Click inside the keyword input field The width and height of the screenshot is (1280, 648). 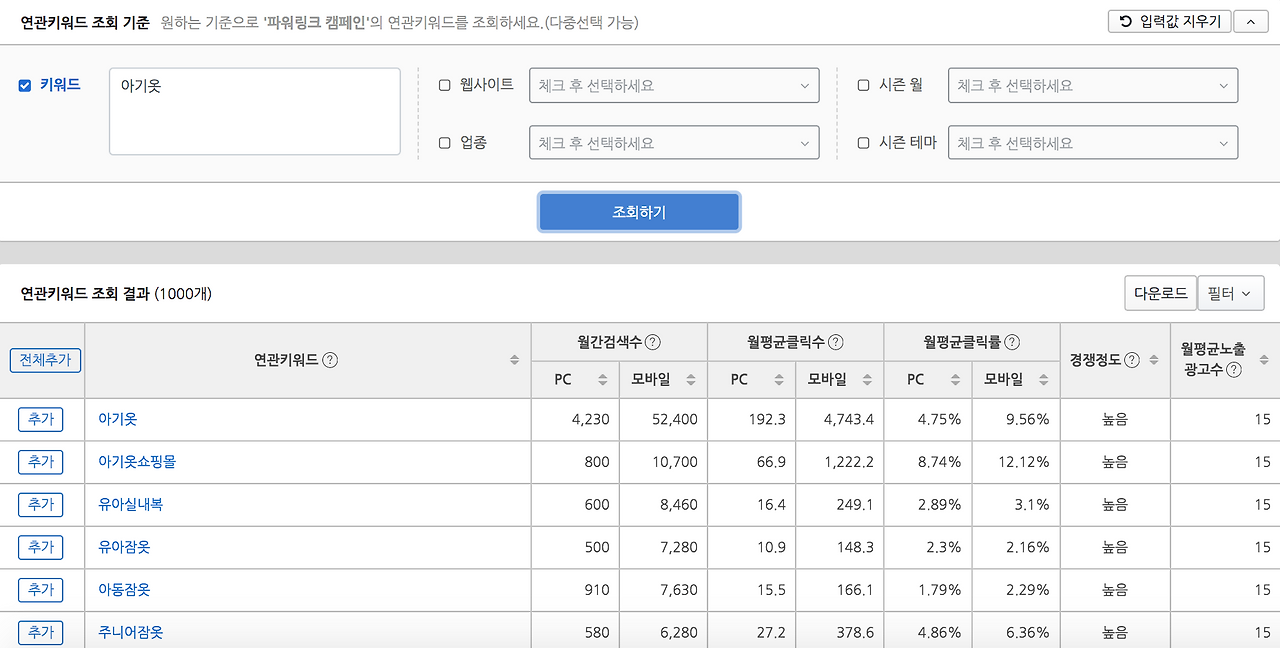254,110
